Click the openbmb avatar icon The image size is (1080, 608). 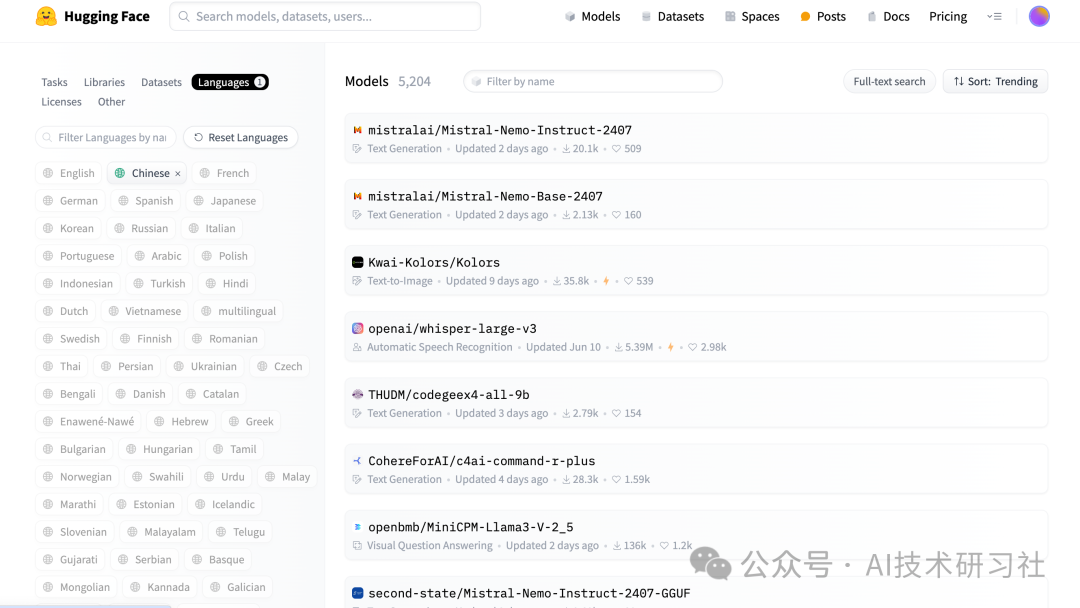pyautogui.click(x=357, y=527)
